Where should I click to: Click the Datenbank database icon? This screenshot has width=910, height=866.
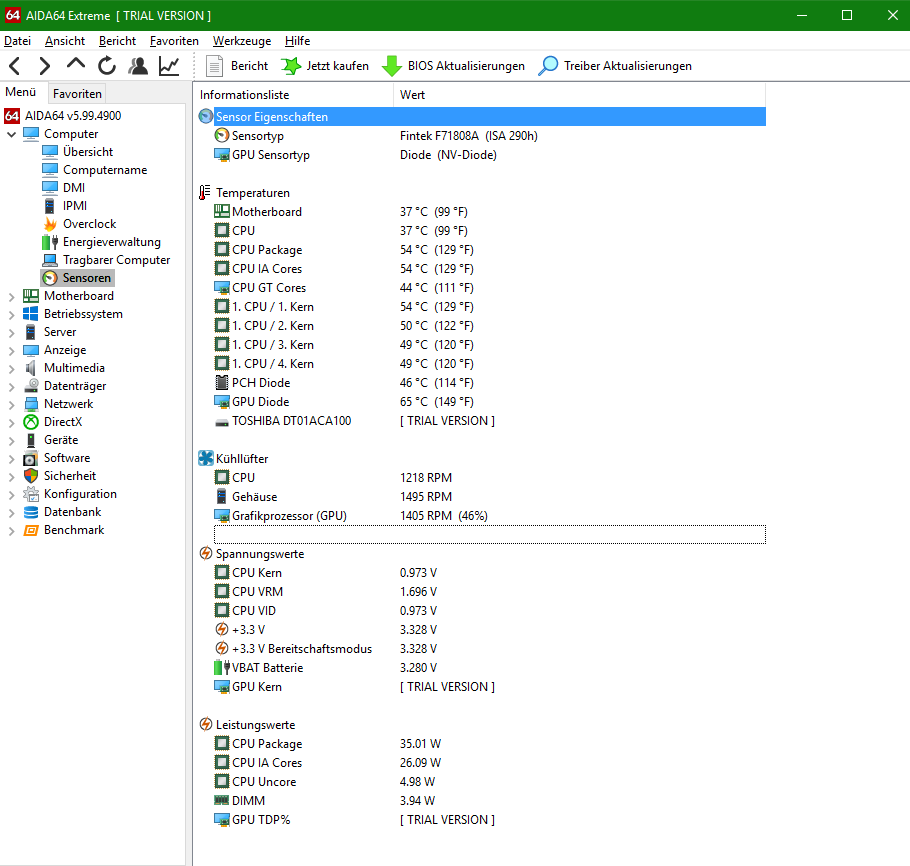31,512
